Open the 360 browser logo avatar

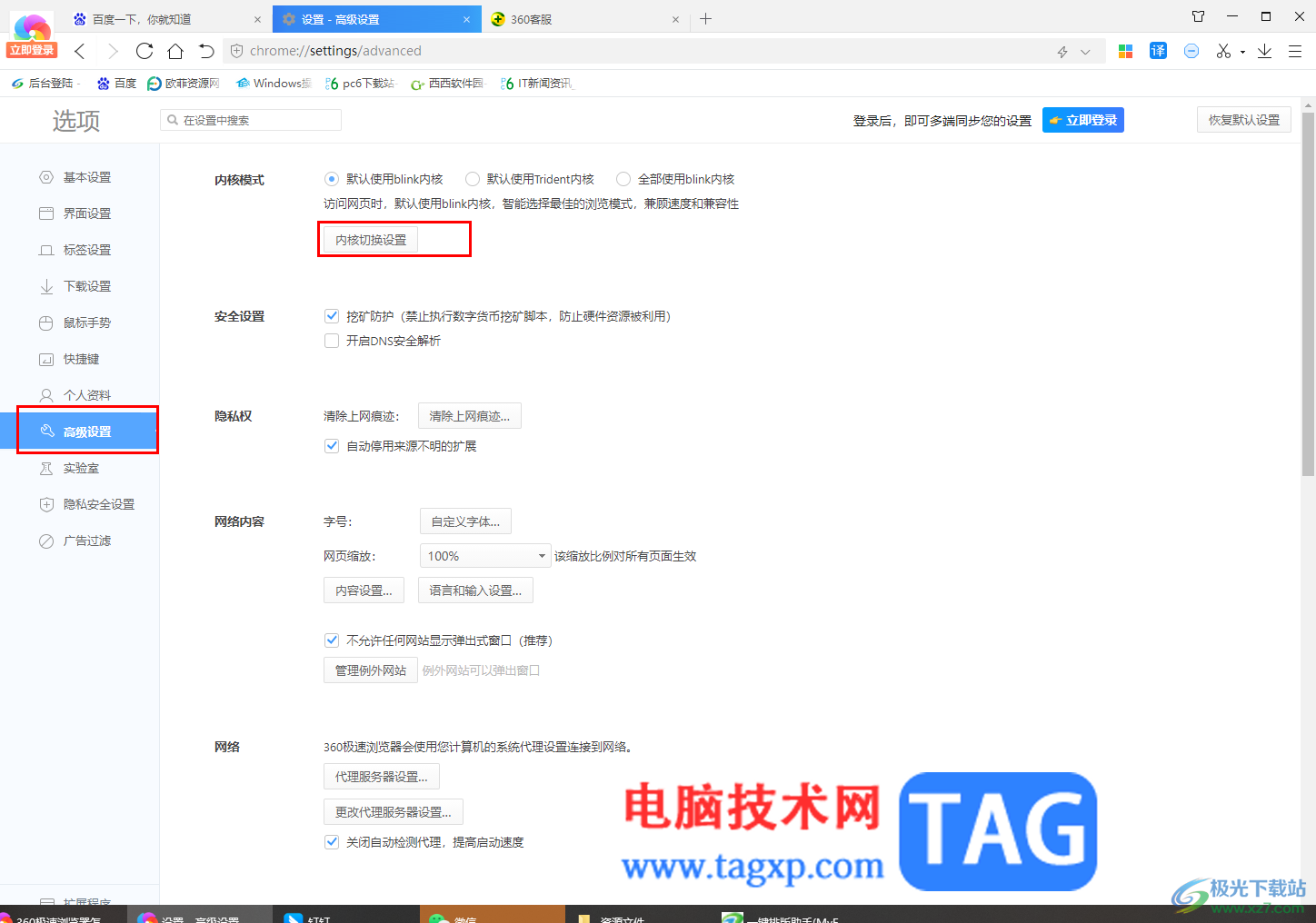coord(32,27)
